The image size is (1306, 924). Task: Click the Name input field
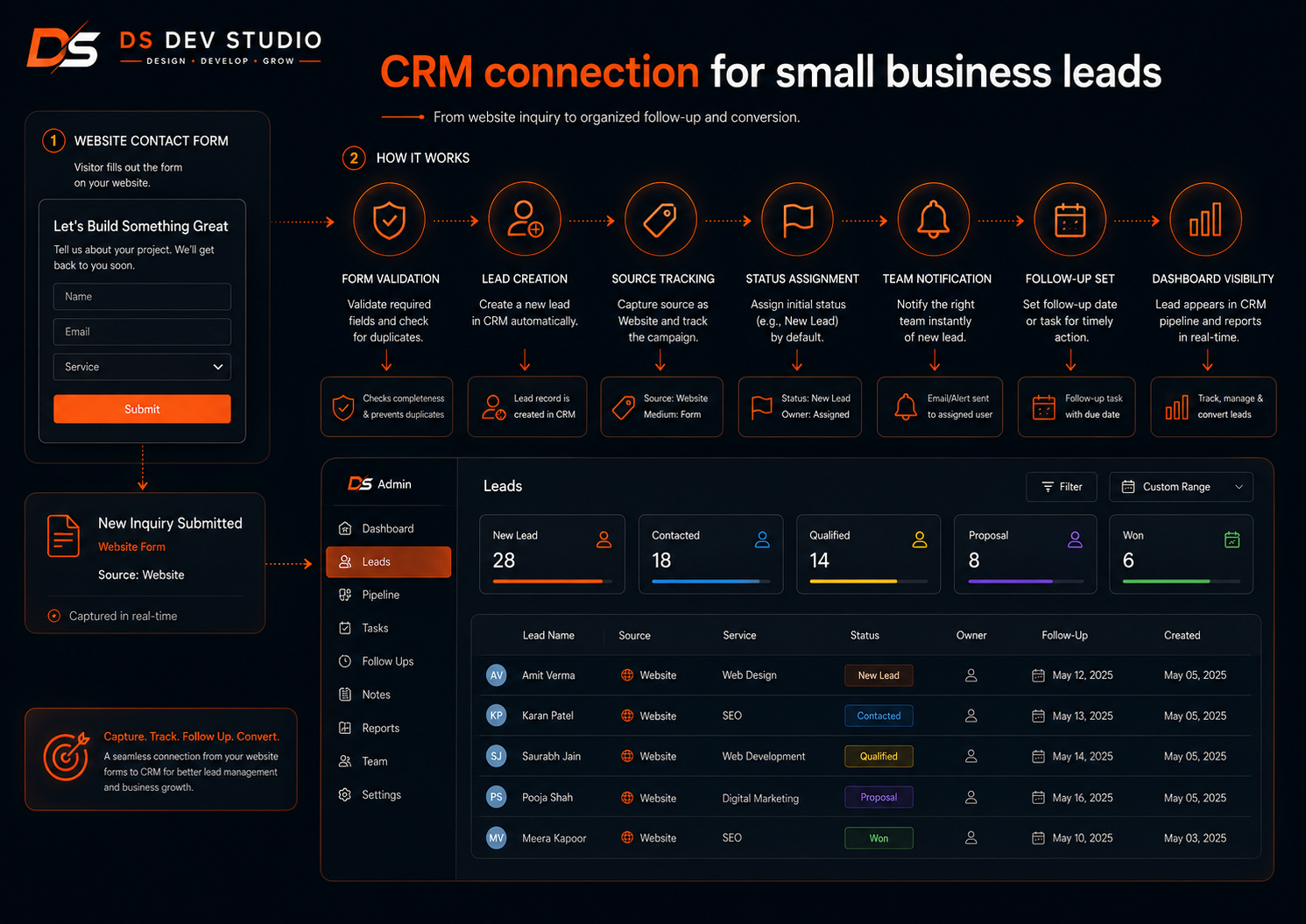[142, 297]
